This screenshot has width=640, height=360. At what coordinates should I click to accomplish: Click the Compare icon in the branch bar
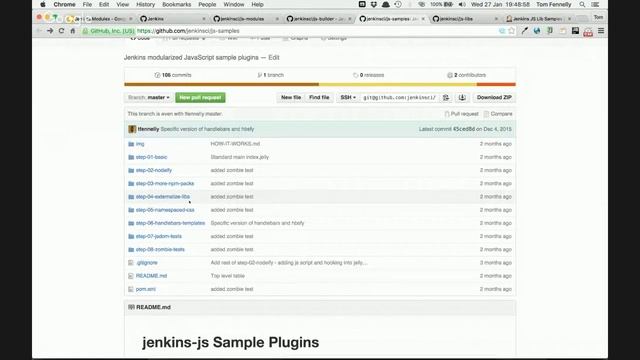coord(486,114)
